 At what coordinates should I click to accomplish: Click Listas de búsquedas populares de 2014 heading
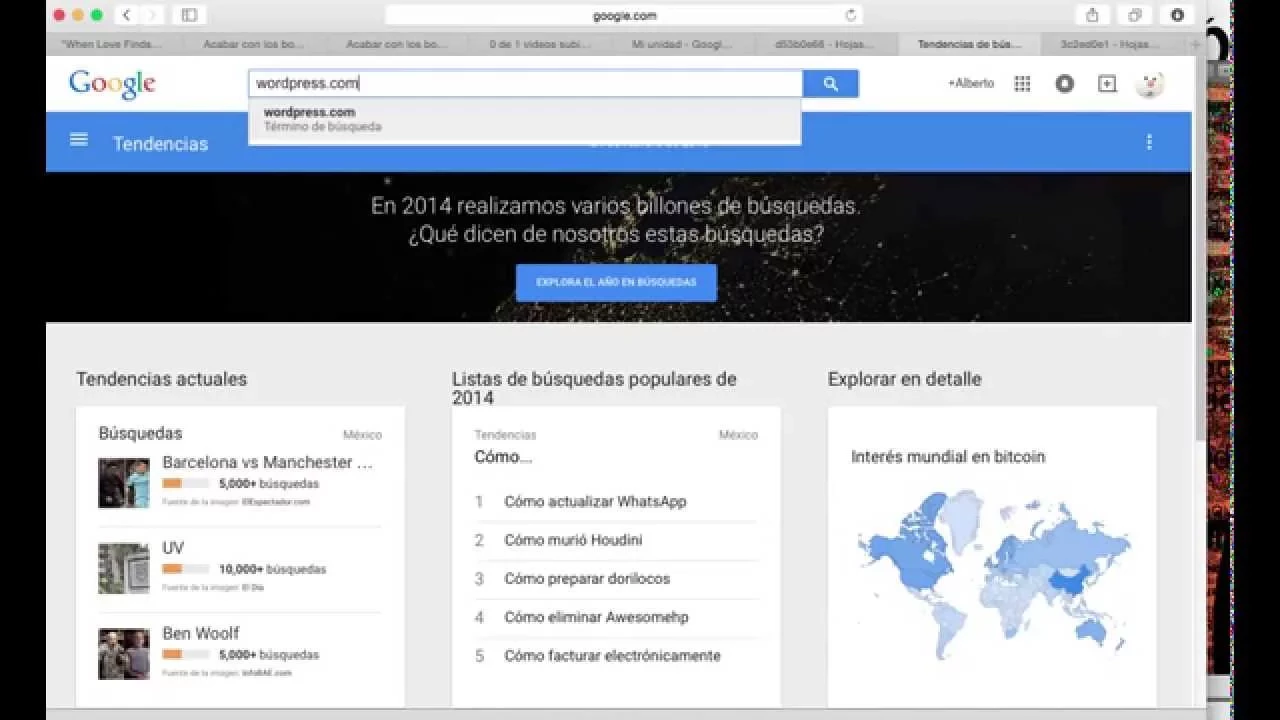(594, 388)
